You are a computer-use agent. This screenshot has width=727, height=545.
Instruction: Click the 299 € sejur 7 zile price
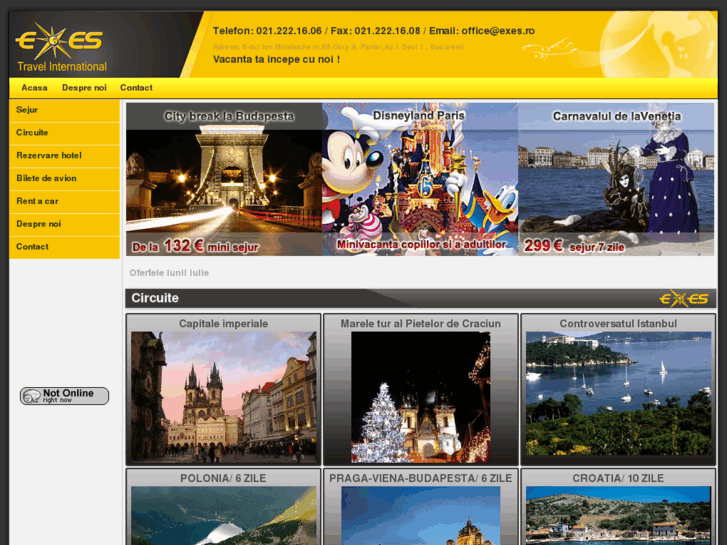tap(574, 246)
